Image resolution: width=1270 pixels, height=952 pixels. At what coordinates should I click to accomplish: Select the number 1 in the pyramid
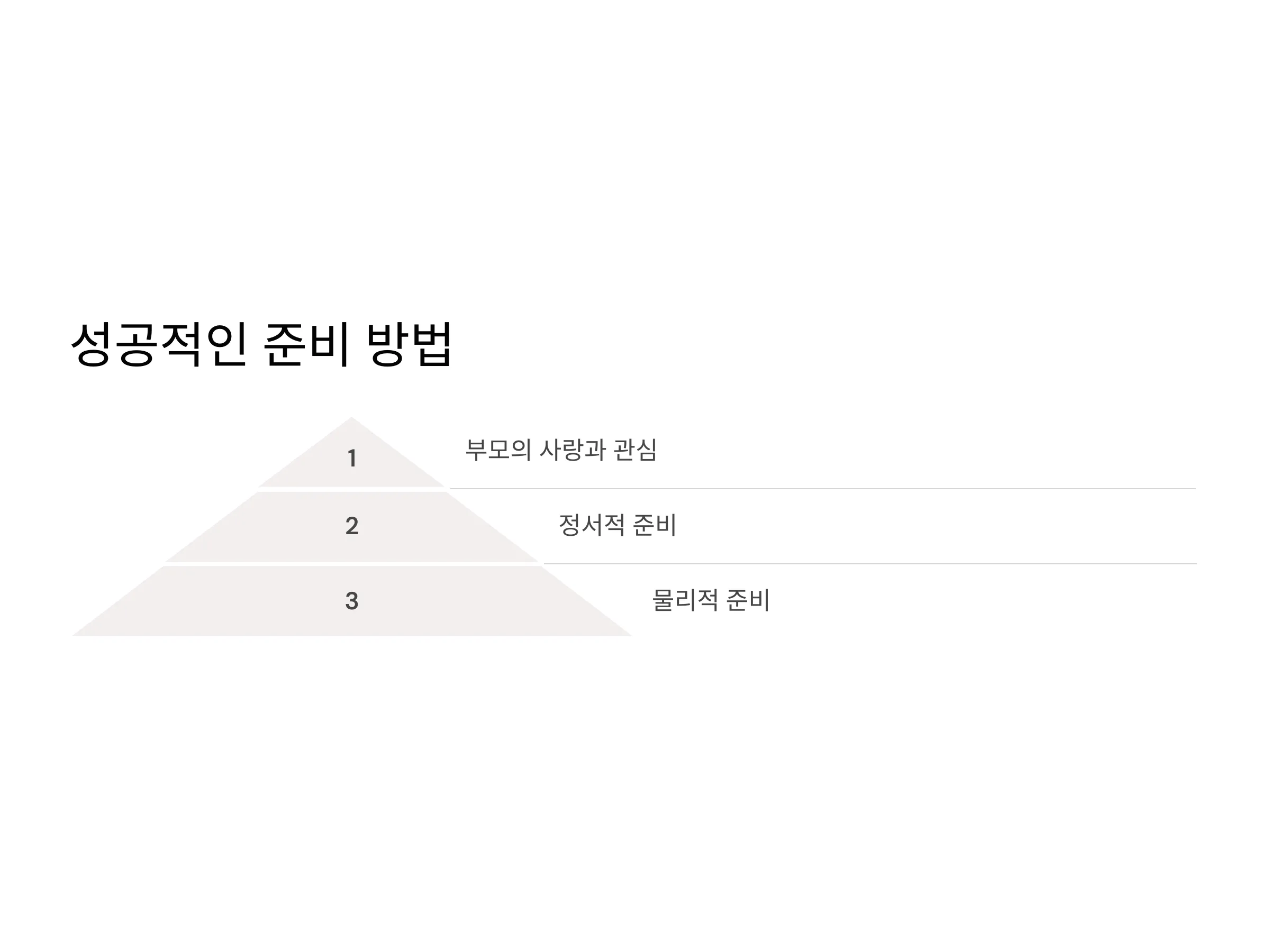click(x=352, y=459)
